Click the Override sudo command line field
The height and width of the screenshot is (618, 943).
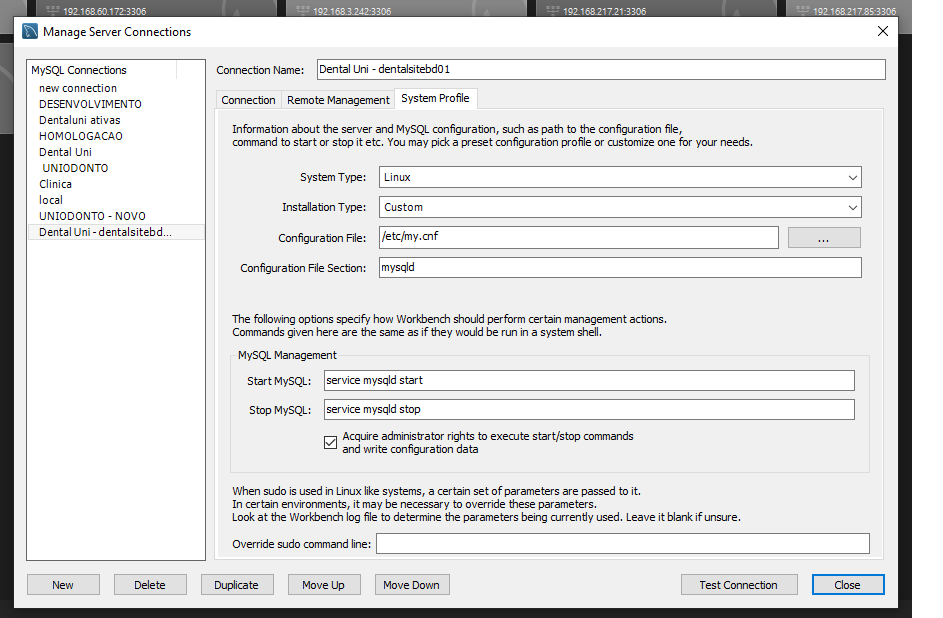[x=622, y=544]
